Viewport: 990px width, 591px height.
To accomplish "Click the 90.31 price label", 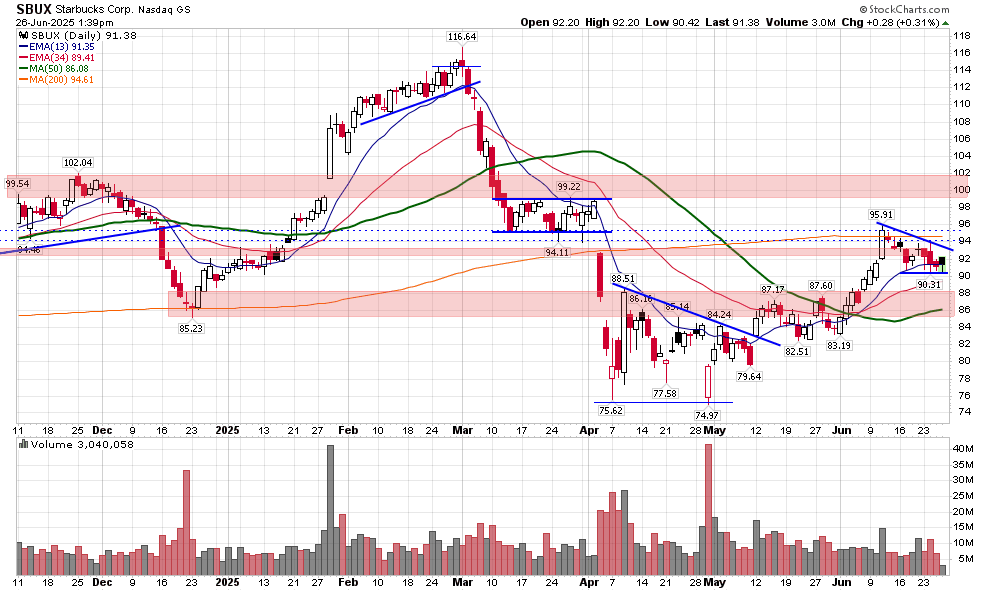I will 929,285.
